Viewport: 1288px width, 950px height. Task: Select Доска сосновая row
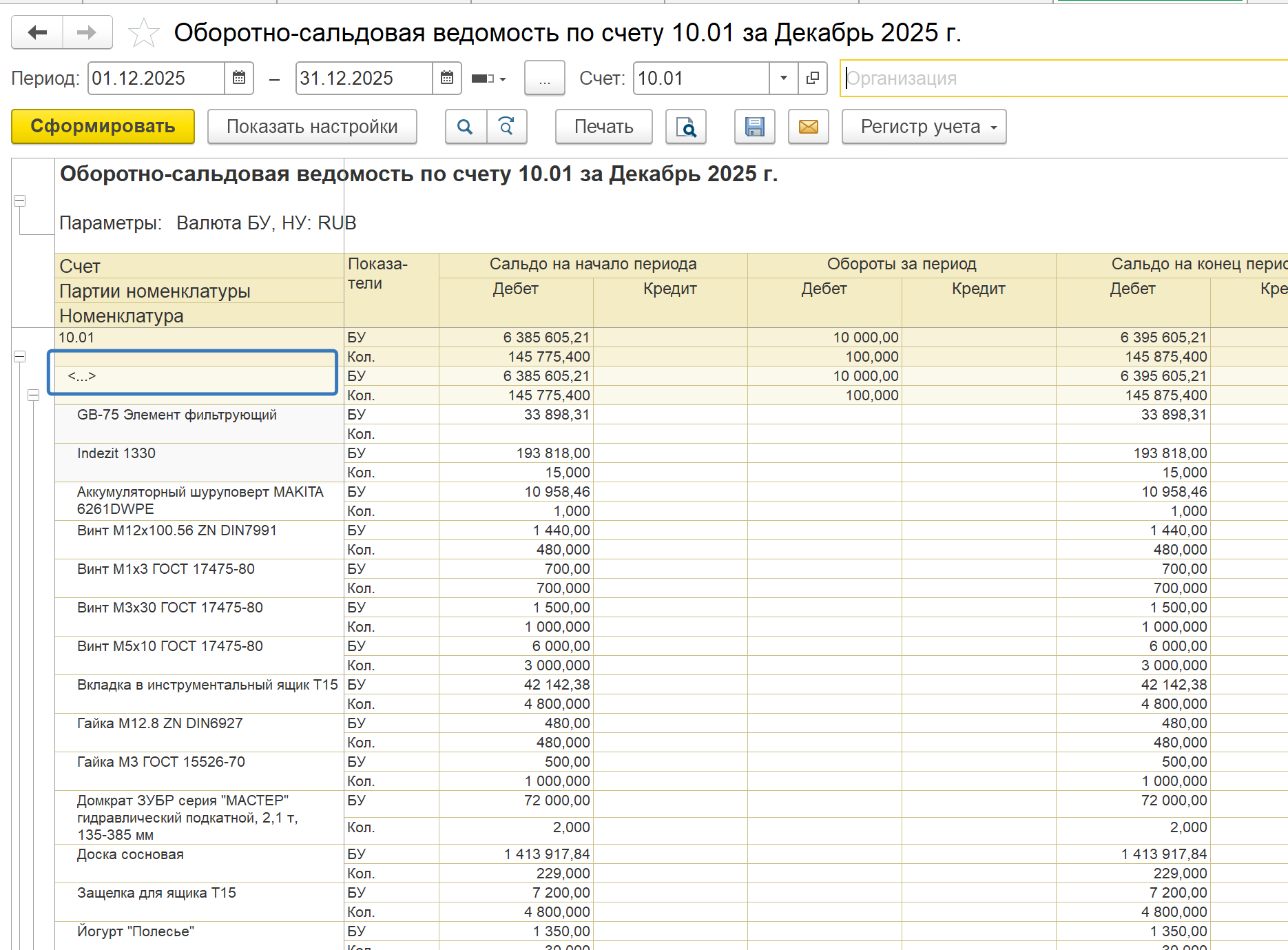[199, 863]
